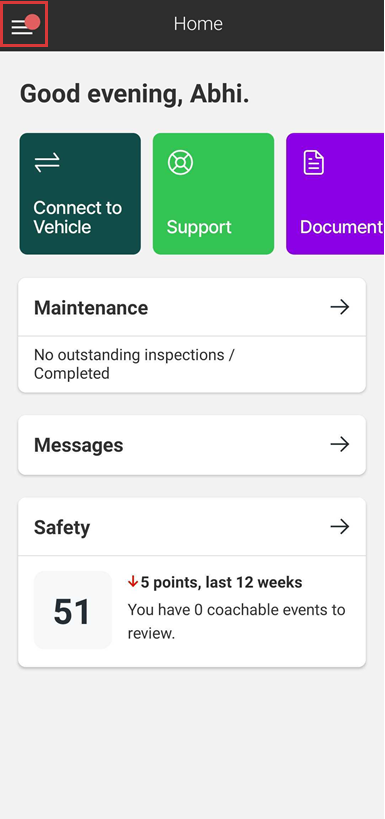Tap the No outstanding inspections status text
The height and width of the screenshot is (819, 385).
(x=134, y=364)
